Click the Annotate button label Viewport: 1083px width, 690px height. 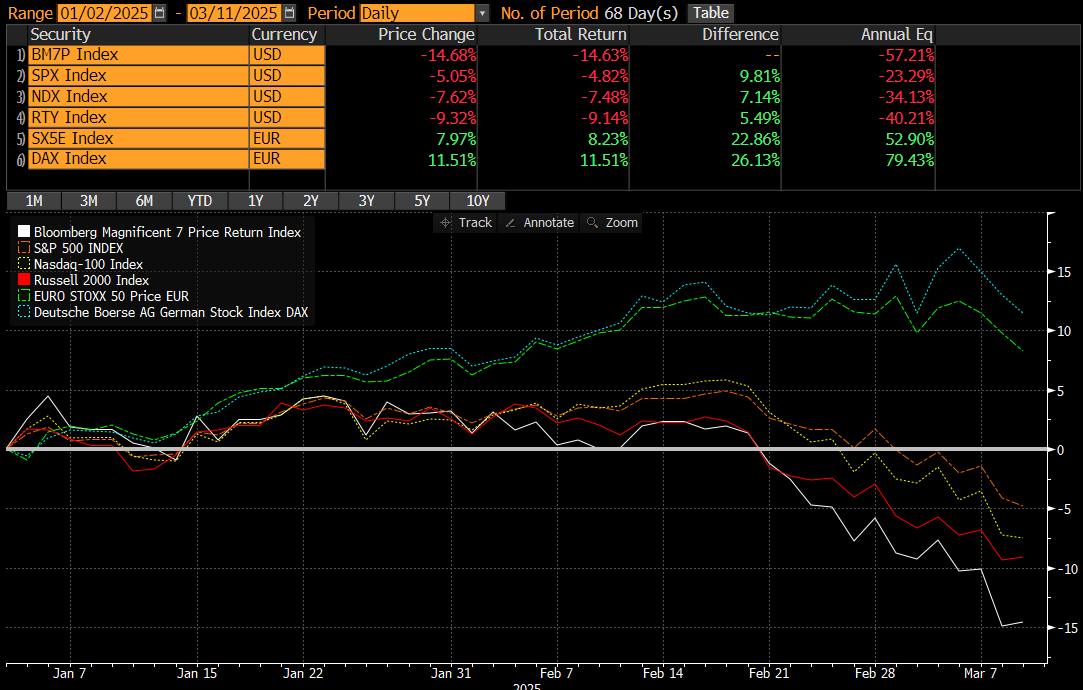[548, 222]
